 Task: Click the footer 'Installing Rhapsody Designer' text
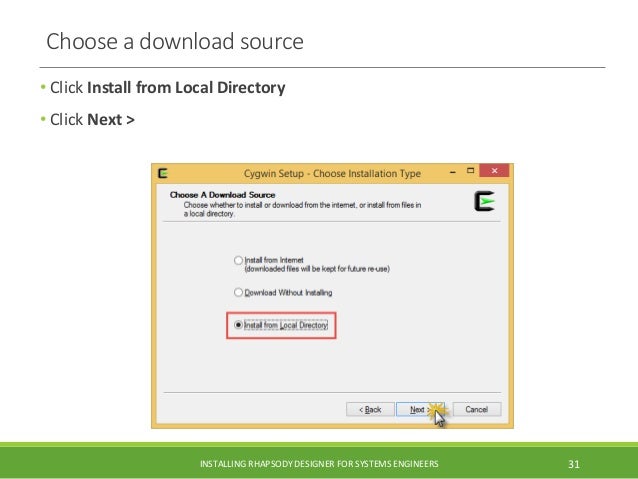click(x=319, y=464)
